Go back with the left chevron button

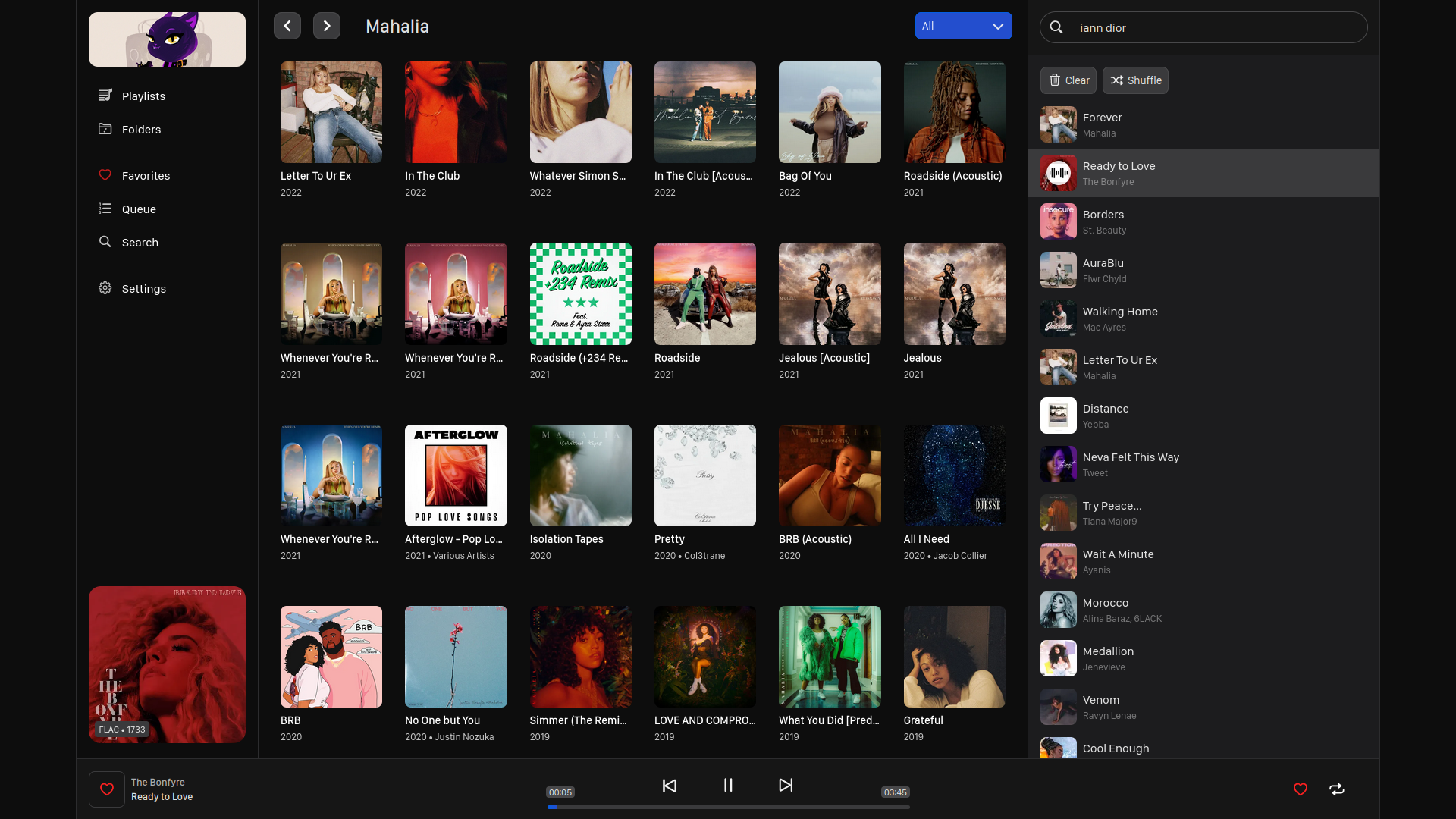(287, 26)
